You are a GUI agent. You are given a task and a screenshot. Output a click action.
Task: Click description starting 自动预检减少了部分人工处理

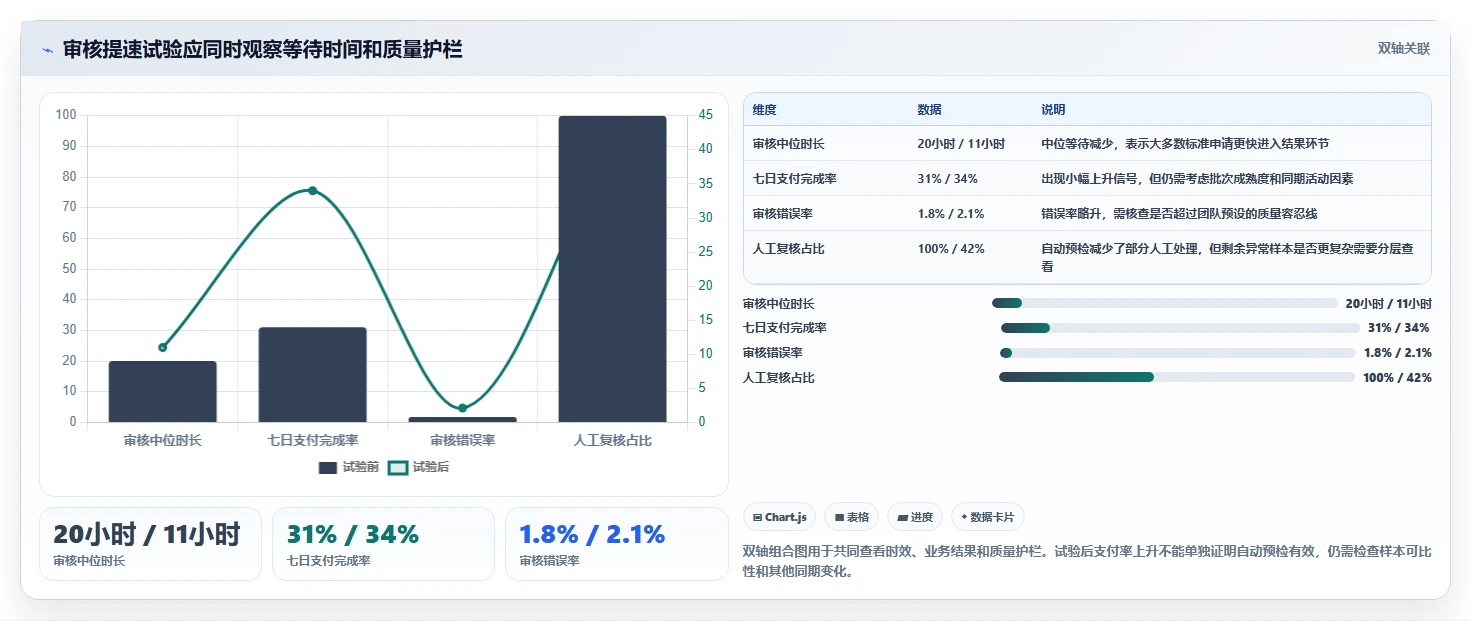pos(1228,258)
